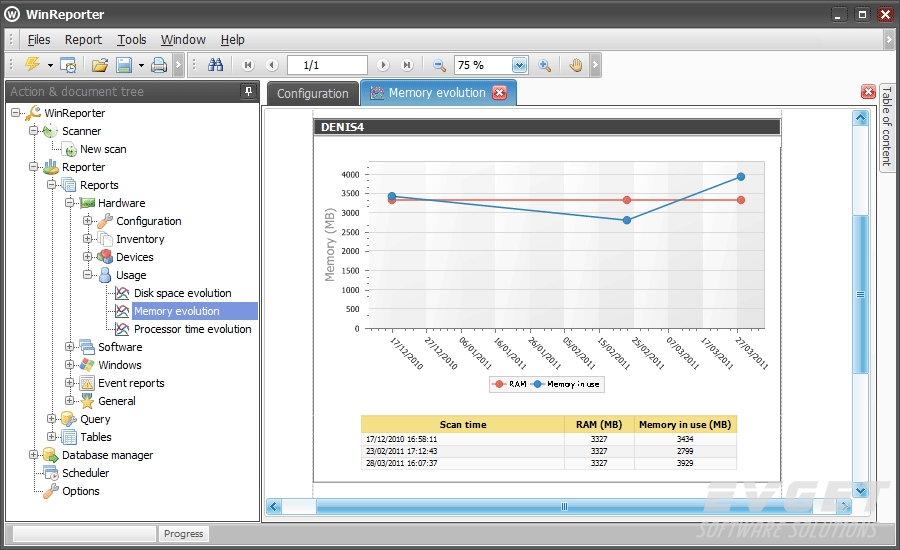Open the scheduled scan toolbar icon
Viewport: 900px width, 550px height.
(68, 65)
